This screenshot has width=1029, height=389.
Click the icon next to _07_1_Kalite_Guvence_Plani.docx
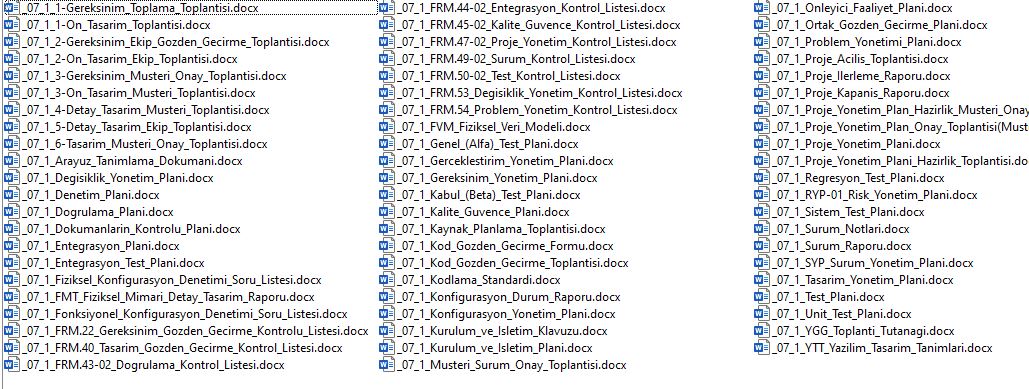coord(387,212)
